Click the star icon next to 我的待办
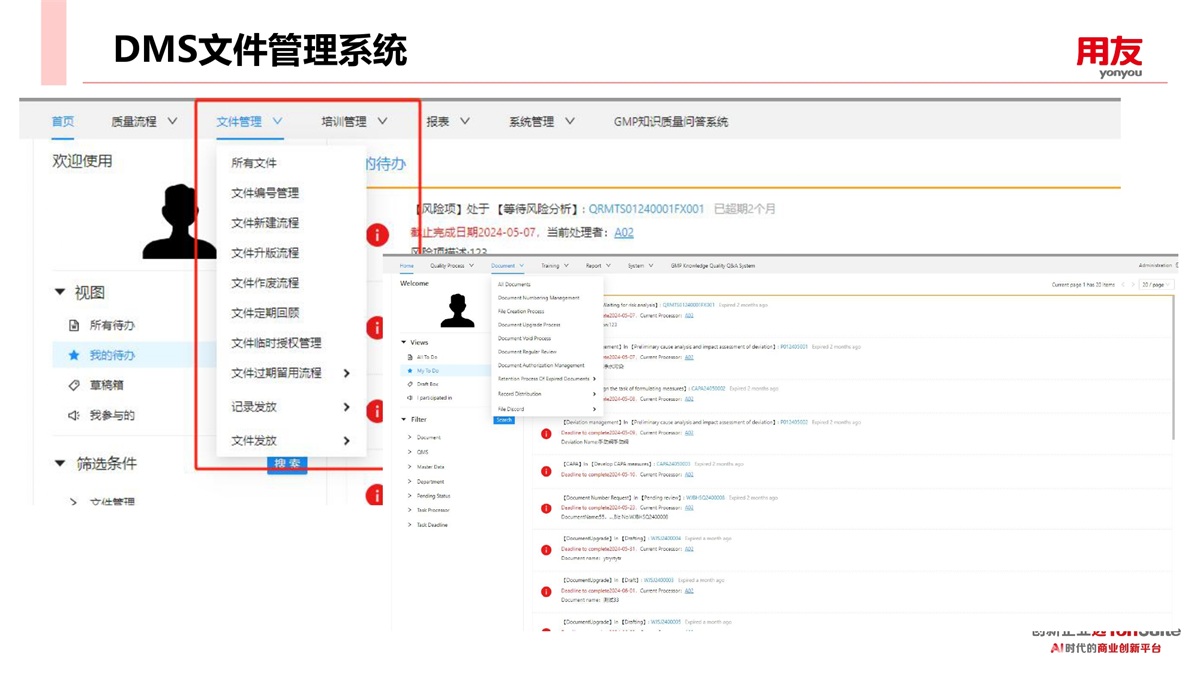1200x675 pixels. [x=74, y=355]
